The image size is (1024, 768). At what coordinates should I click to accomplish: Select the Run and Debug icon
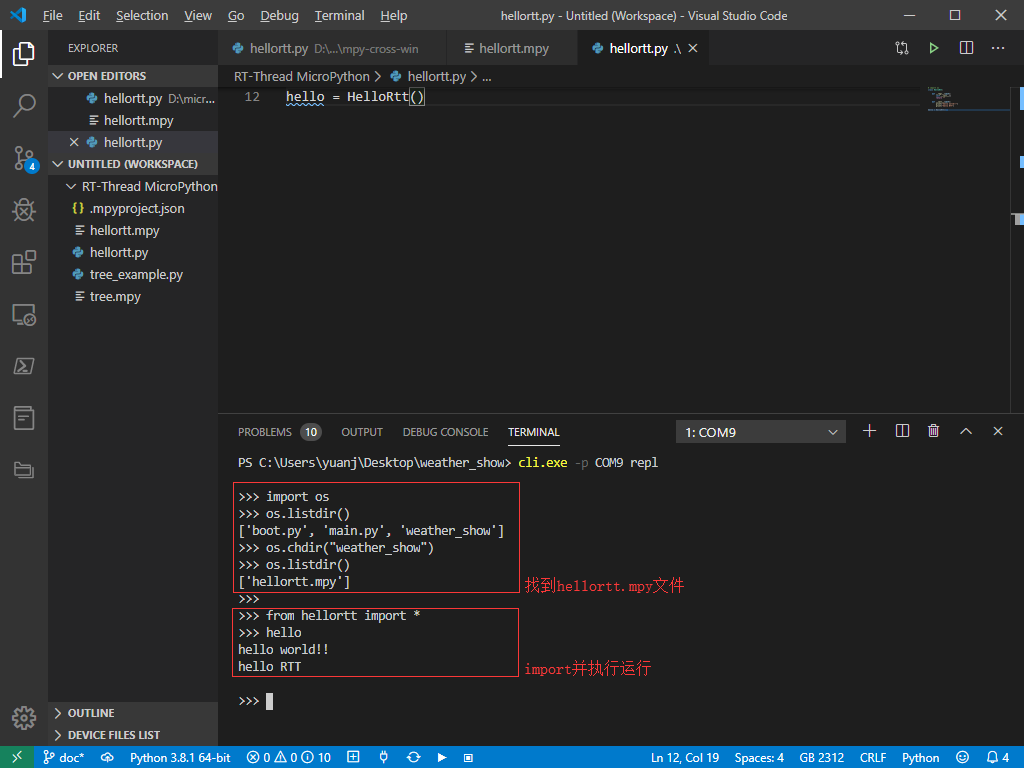pos(24,210)
